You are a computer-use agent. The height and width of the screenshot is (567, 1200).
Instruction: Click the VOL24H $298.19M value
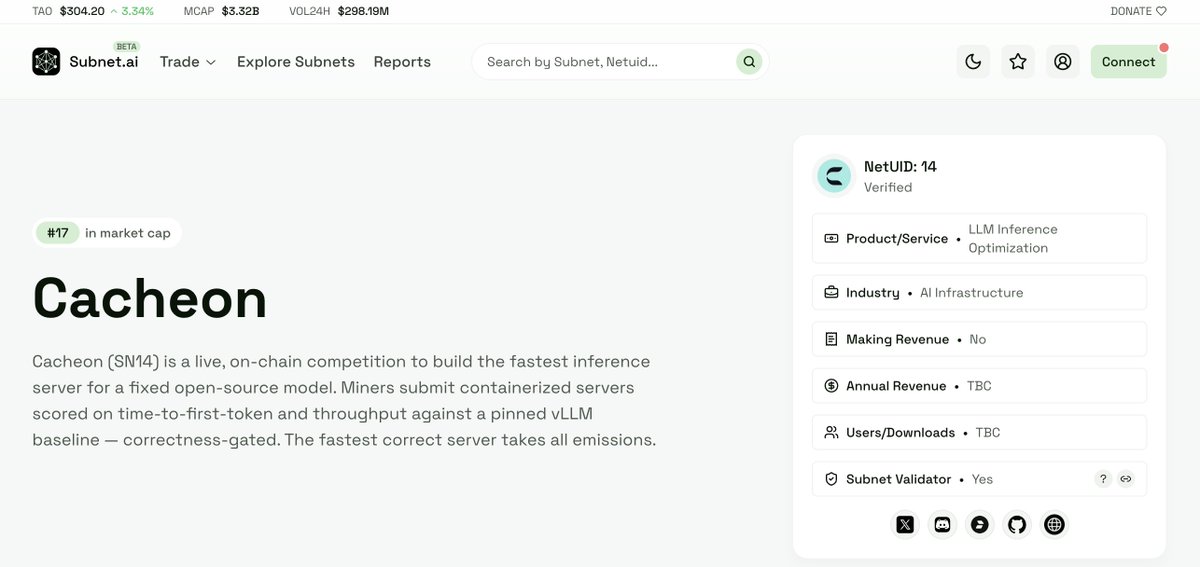363,11
